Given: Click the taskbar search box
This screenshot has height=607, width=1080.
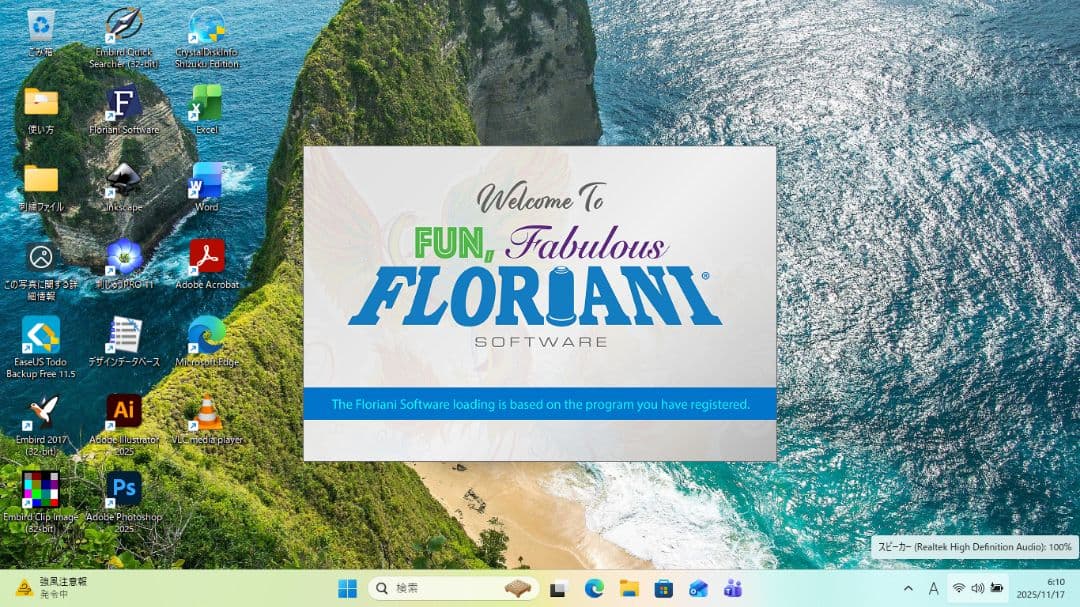Looking at the screenshot, I should click(450, 588).
